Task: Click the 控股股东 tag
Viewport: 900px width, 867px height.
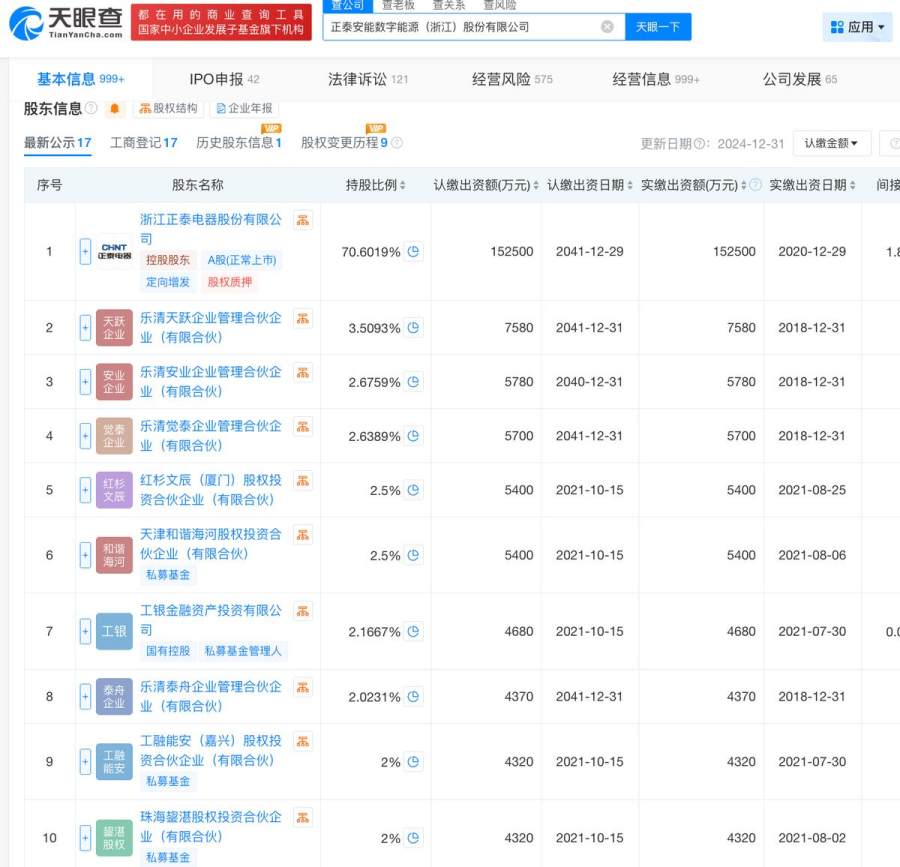Action: (168, 260)
